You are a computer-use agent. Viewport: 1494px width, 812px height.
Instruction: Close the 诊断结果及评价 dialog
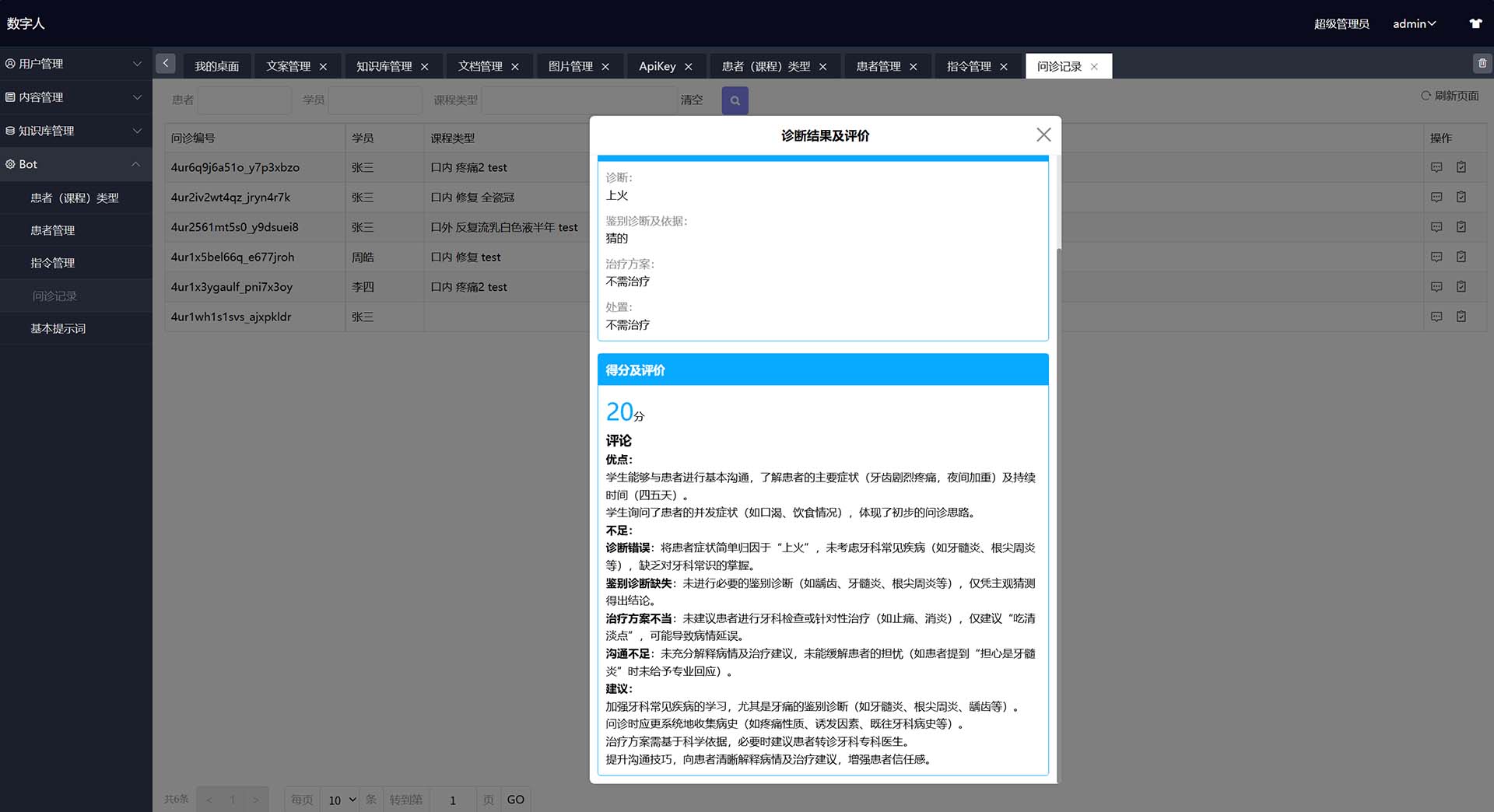[x=1043, y=135]
